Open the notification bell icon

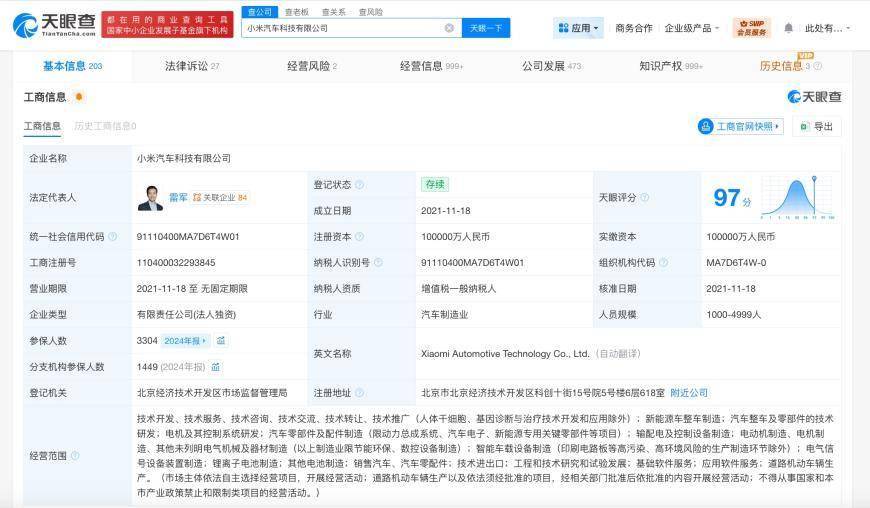[x=788, y=28]
